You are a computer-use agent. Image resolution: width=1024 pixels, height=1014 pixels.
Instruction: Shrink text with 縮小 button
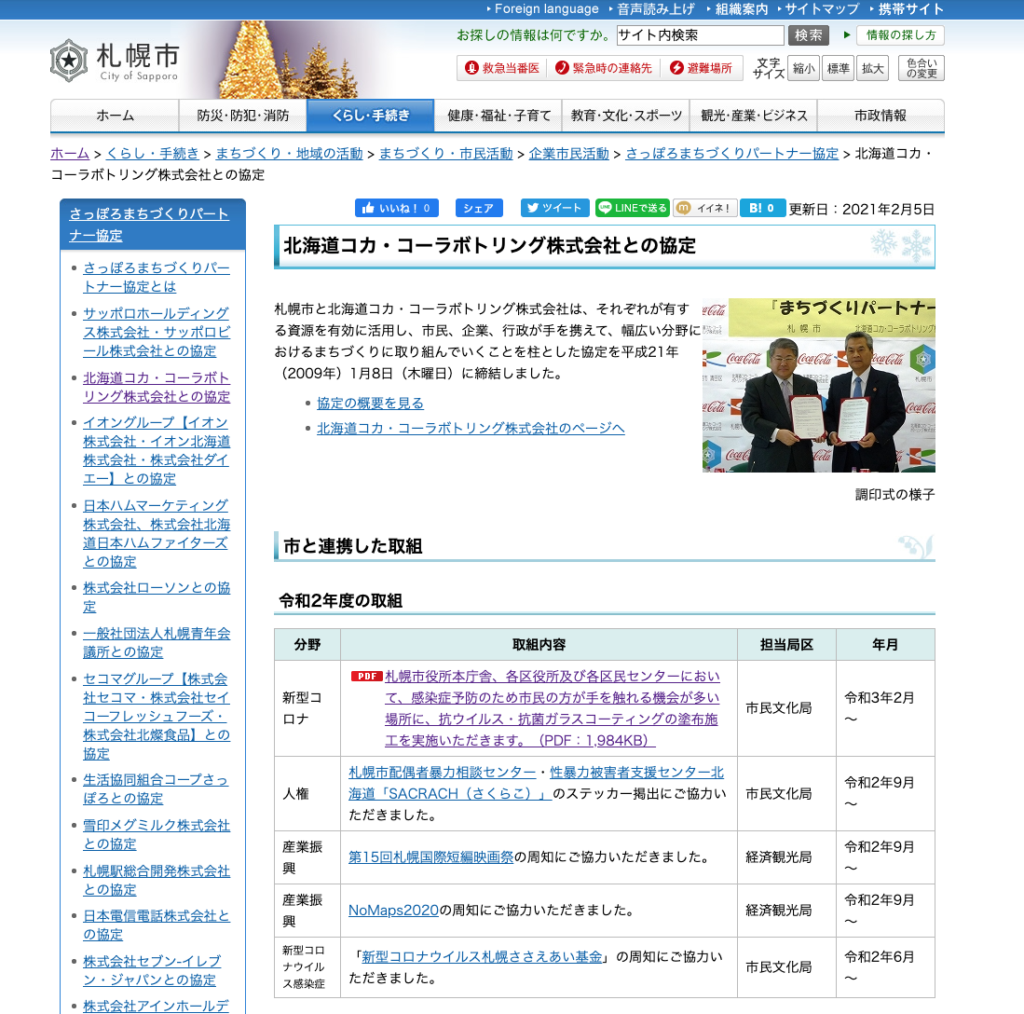(803, 69)
